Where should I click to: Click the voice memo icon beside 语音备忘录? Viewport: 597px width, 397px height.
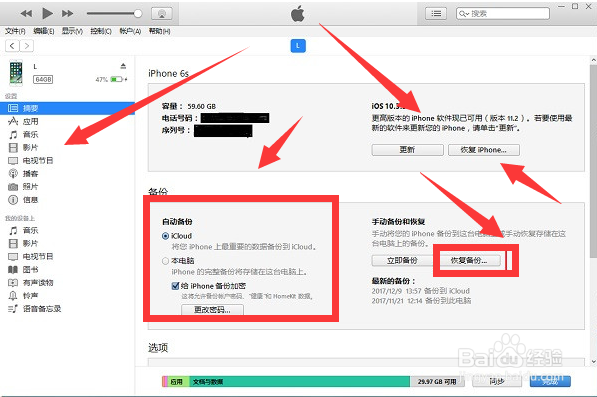(13, 309)
